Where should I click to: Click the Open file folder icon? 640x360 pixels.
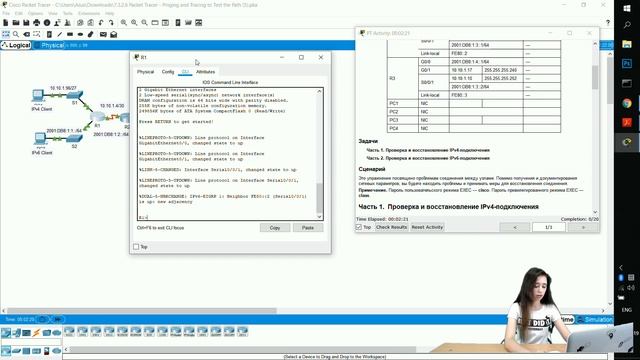(x=16, y=23)
